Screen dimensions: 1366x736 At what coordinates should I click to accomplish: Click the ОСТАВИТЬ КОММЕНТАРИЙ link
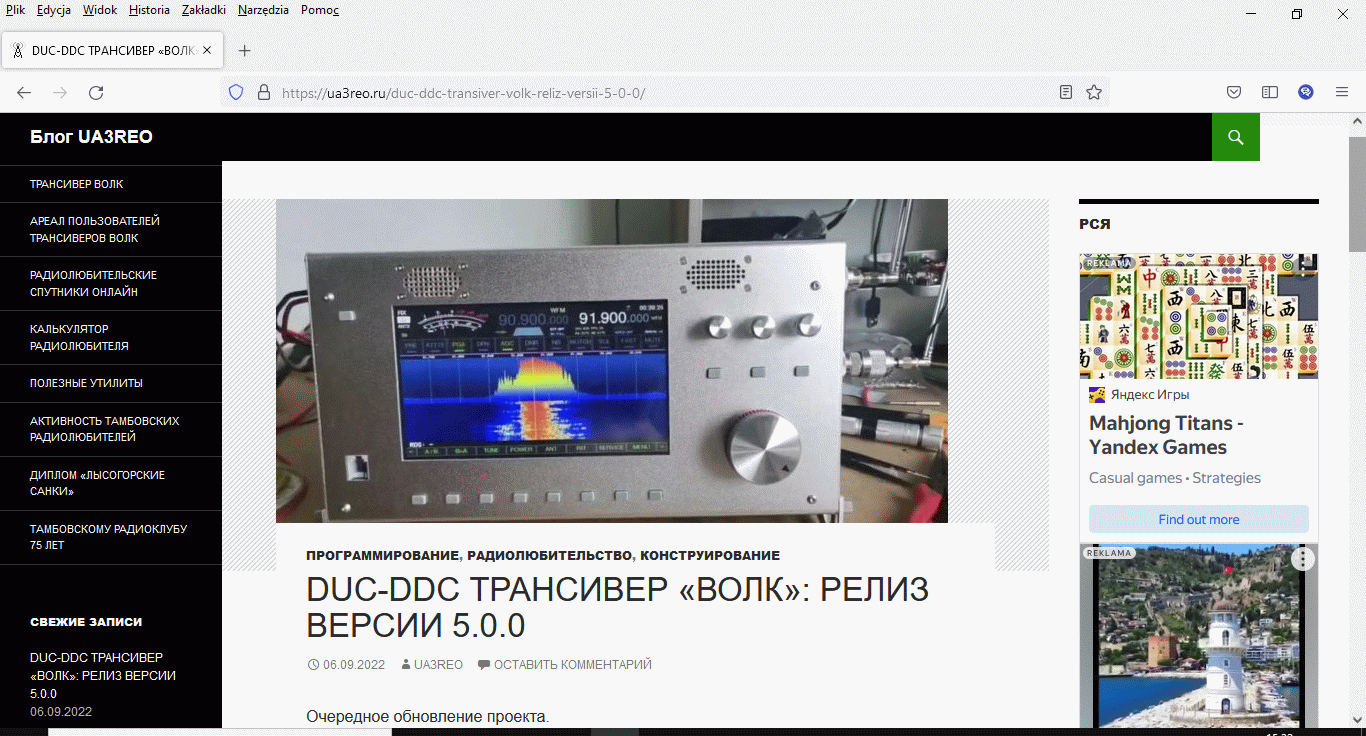click(572, 664)
